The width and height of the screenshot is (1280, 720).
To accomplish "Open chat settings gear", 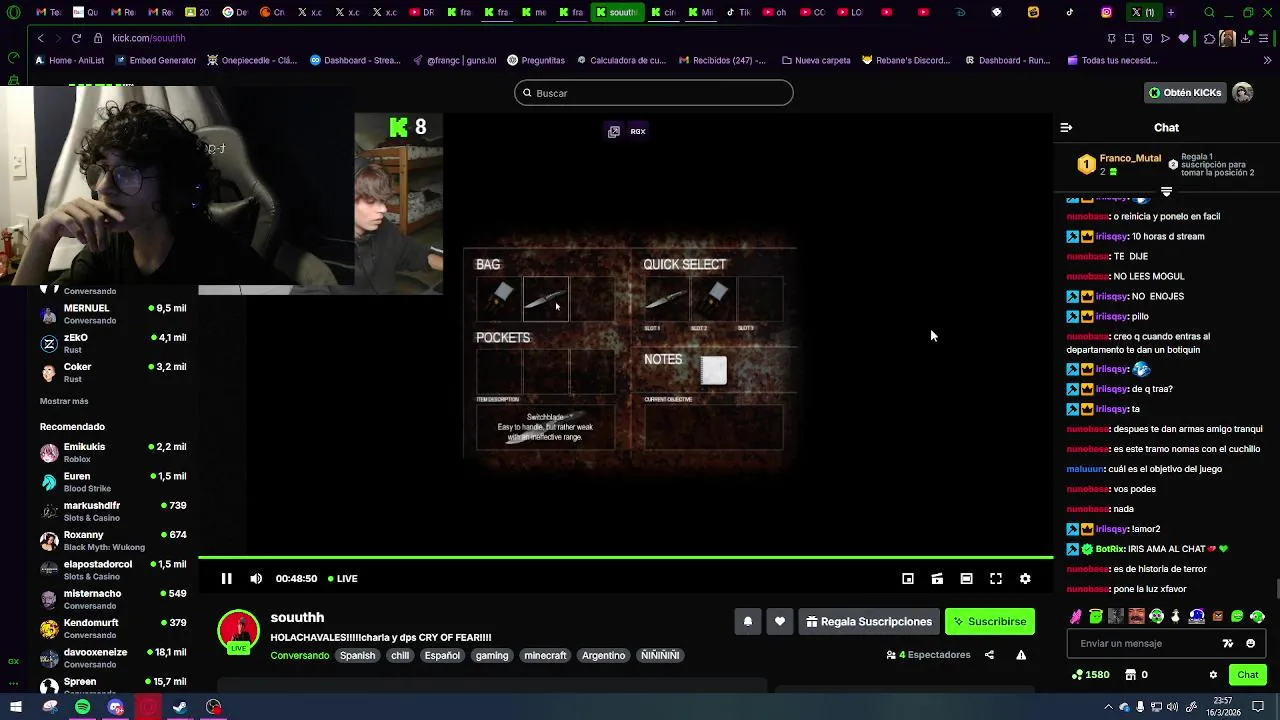I will coord(1213,675).
